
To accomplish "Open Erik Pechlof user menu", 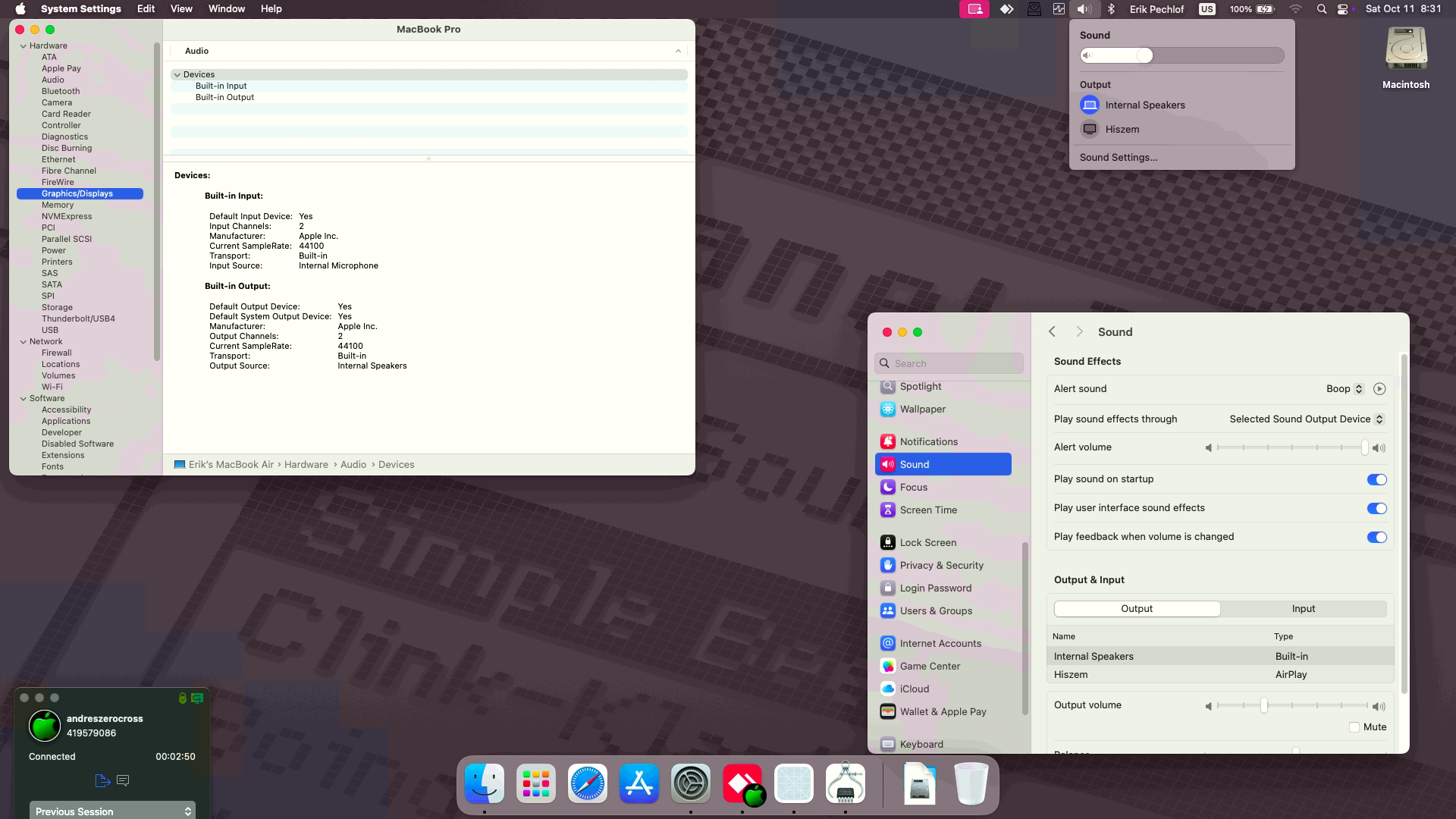I will [x=1156, y=9].
